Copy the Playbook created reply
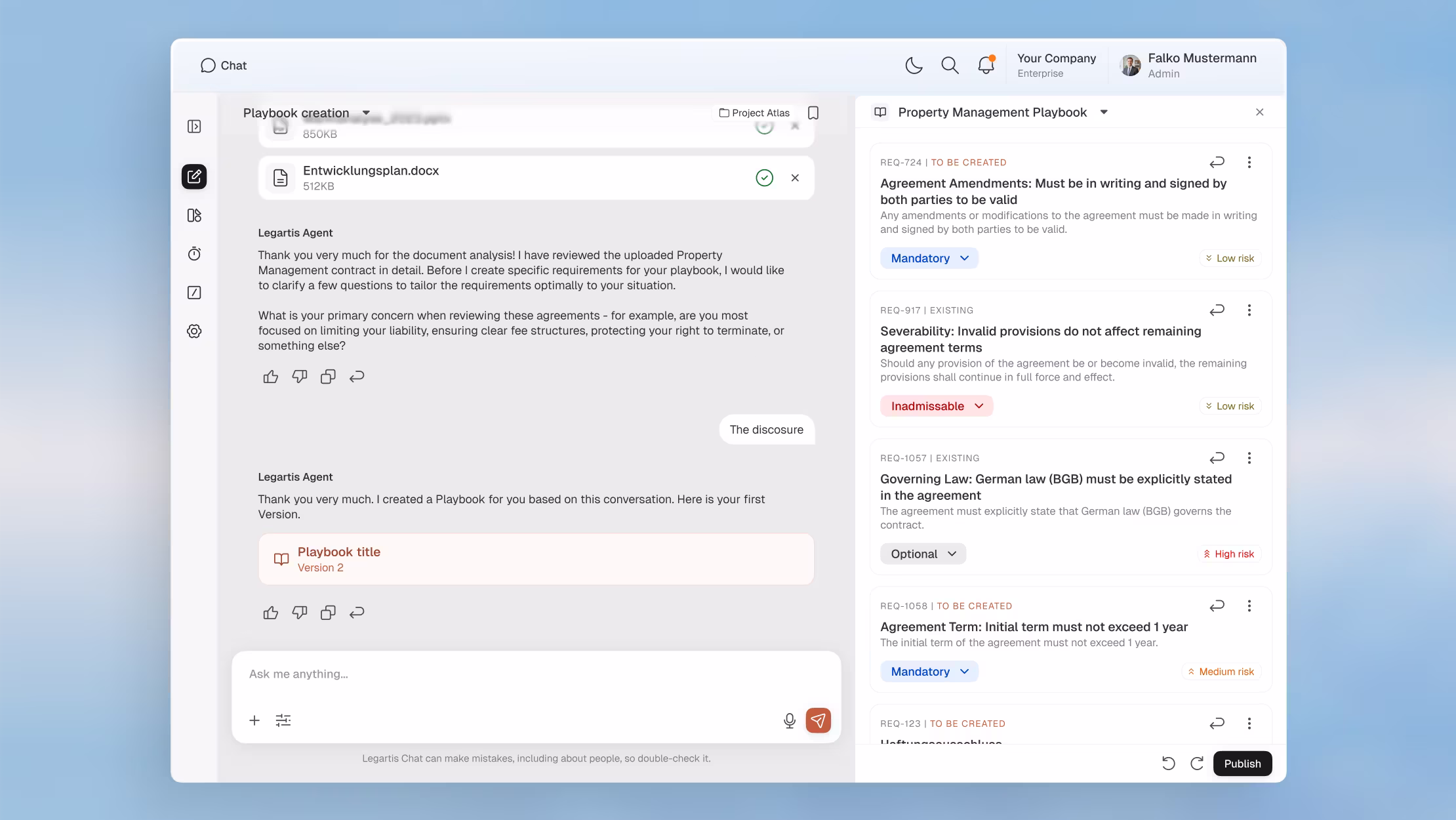Viewport: 1456px width, 820px height. 328,613
